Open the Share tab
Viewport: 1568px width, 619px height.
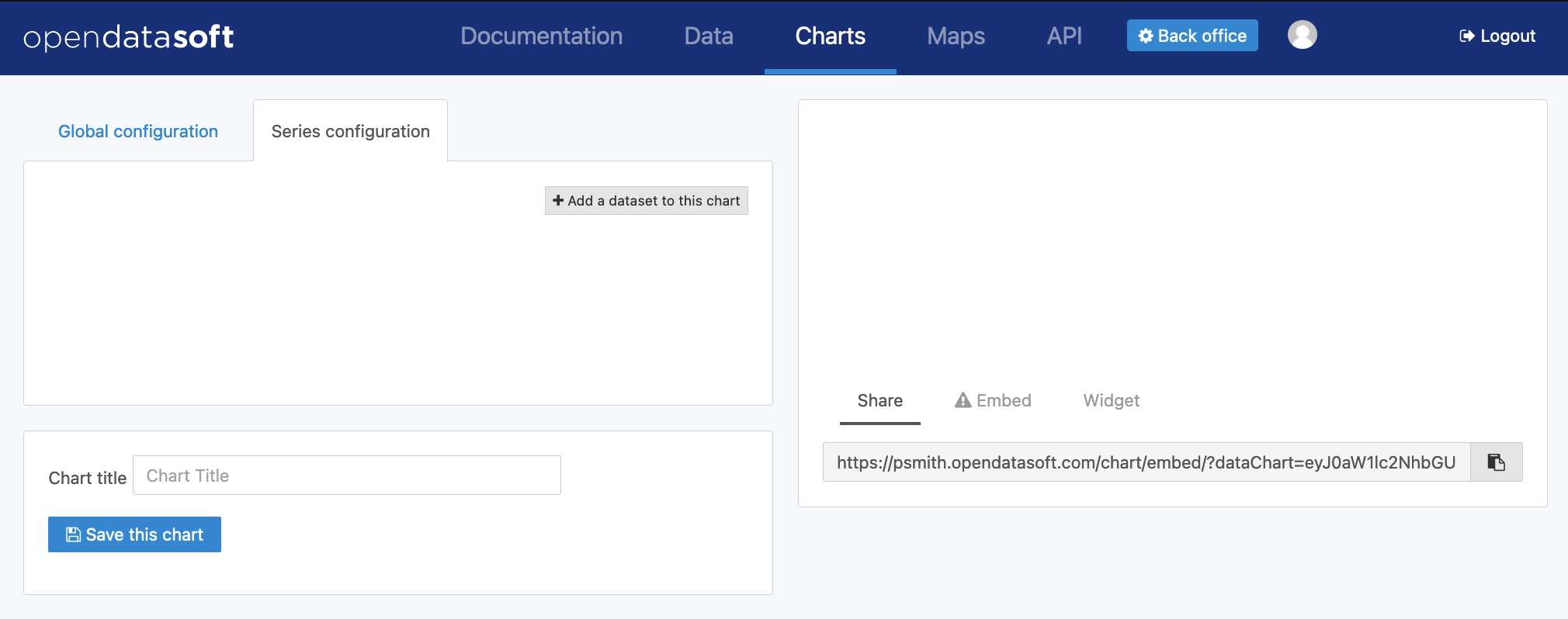coord(879,400)
